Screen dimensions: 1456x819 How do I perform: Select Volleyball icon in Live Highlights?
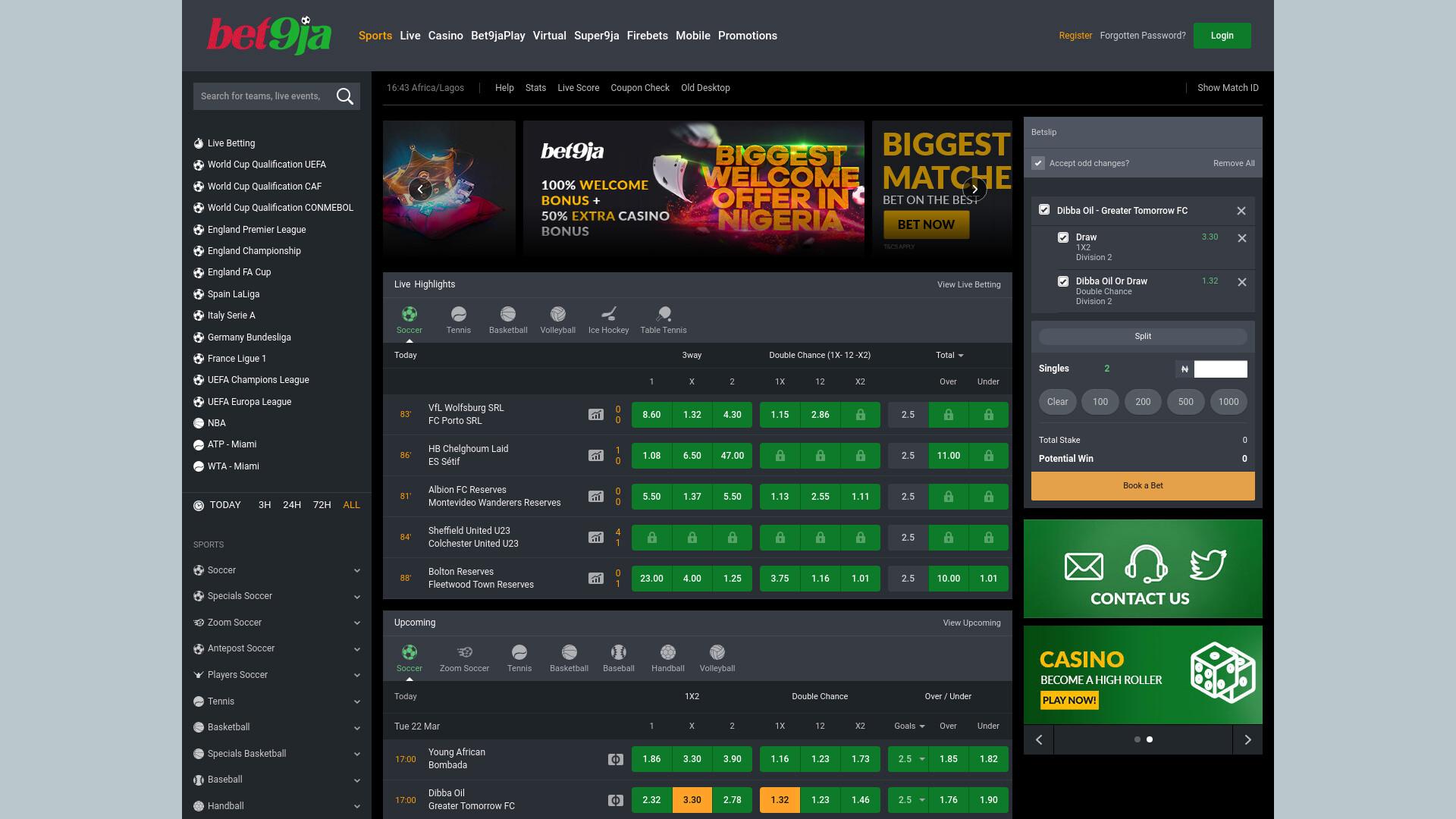click(558, 314)
